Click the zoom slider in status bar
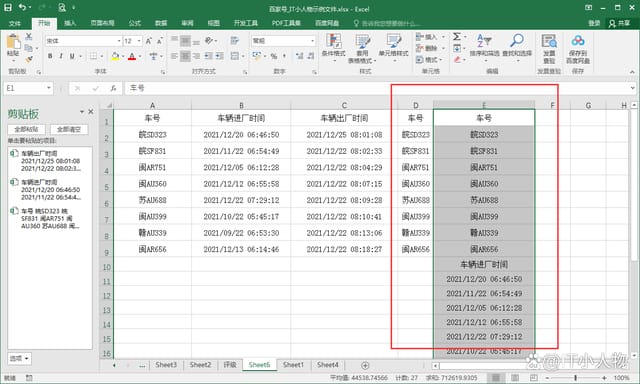640x384 pixels. tap(576, 378)
